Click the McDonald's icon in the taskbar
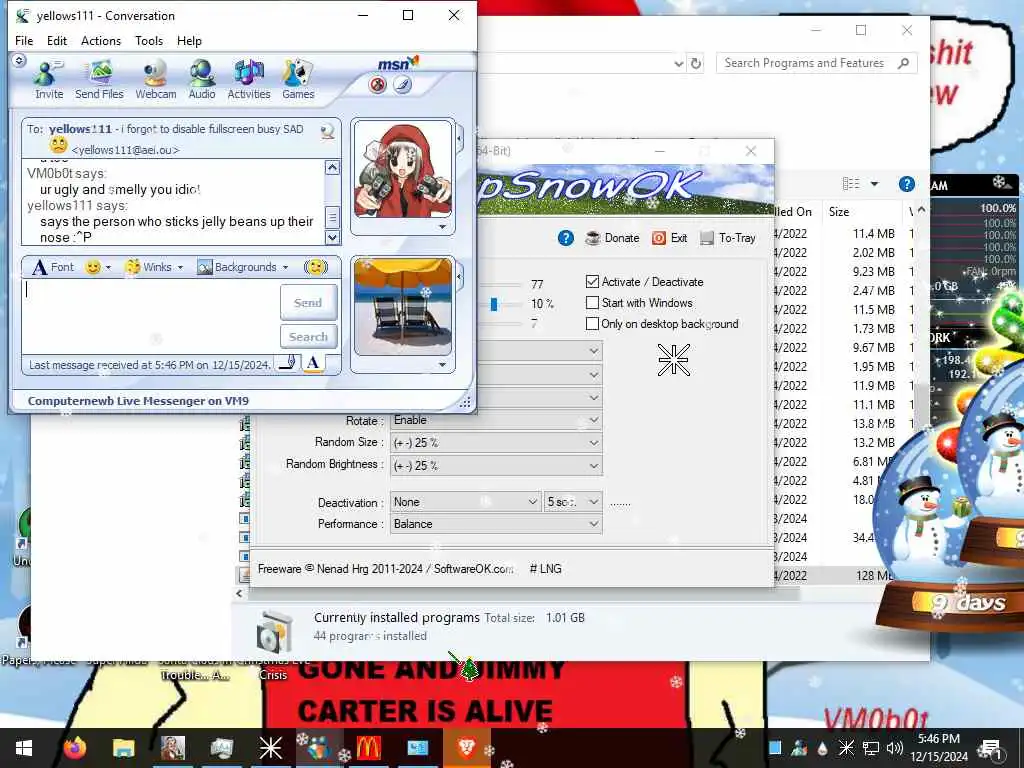This screenshot has width=1024, height=768. (x=369, y=747)
